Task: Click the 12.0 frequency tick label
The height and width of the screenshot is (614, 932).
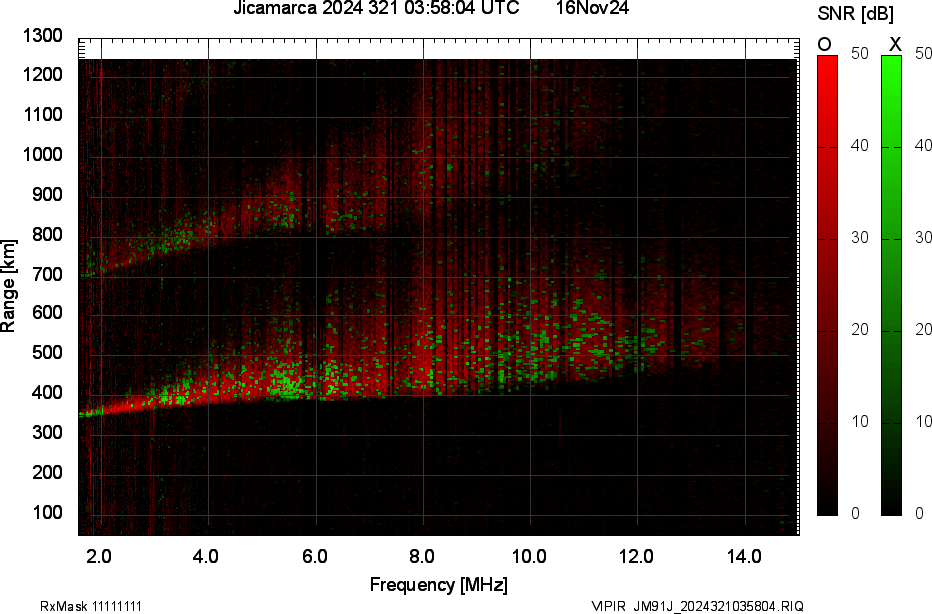Action: pos(636,556)
